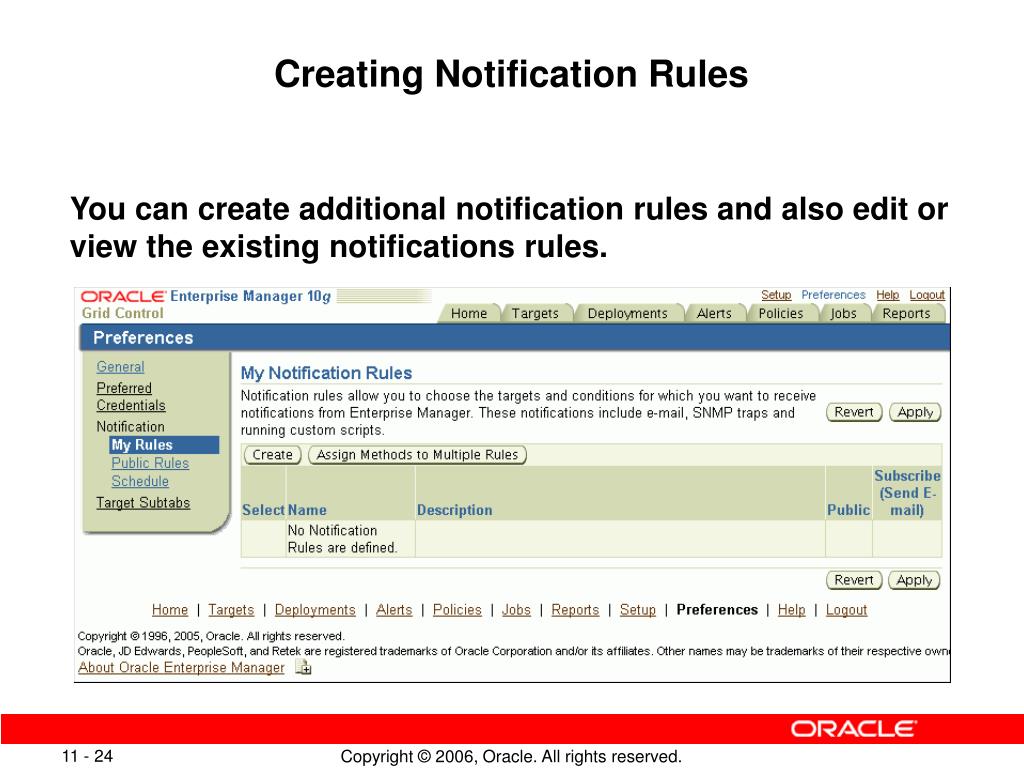This screenshot has height=768, width=1024.
Task: Click the My Notification Rules heading
Action: 327,373
